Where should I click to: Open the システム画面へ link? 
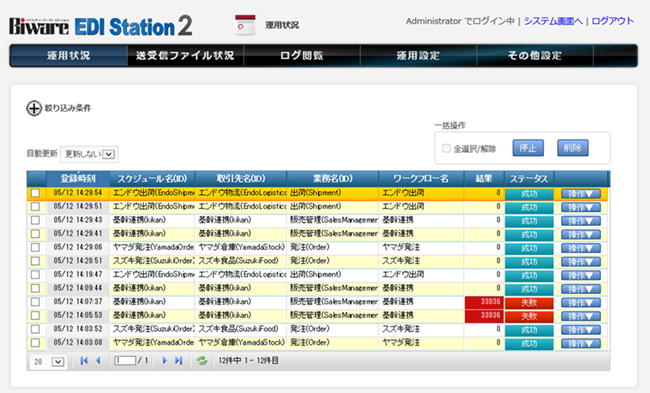pyautogui.click(x=553, y=21)
